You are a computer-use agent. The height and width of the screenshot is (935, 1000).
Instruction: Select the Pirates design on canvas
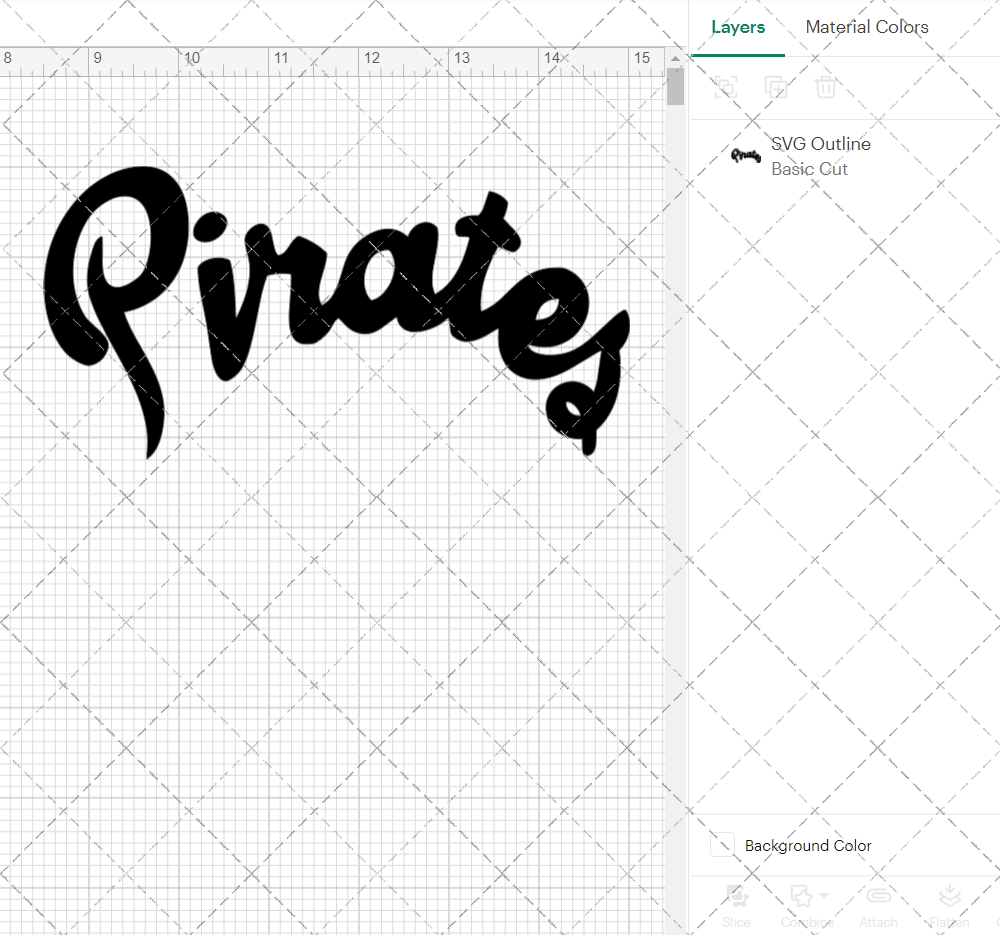click(337, 313)
